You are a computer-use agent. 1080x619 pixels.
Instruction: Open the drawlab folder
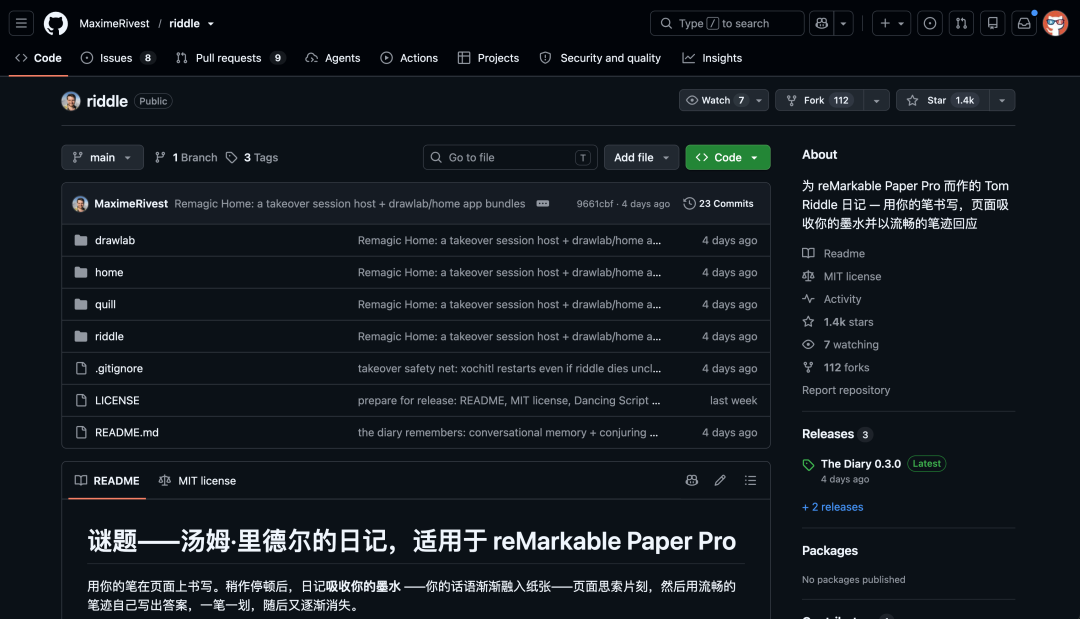tap(115, 240)
